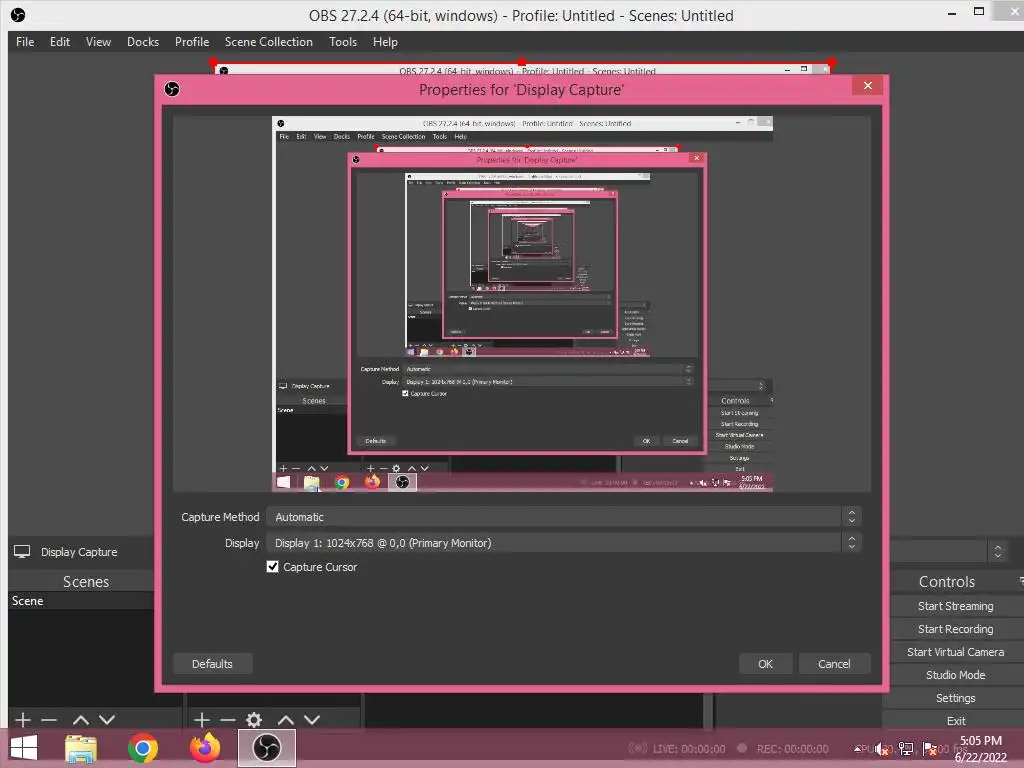
Task: Click OBS Studio taskbar icon
Action: [266, 748]
